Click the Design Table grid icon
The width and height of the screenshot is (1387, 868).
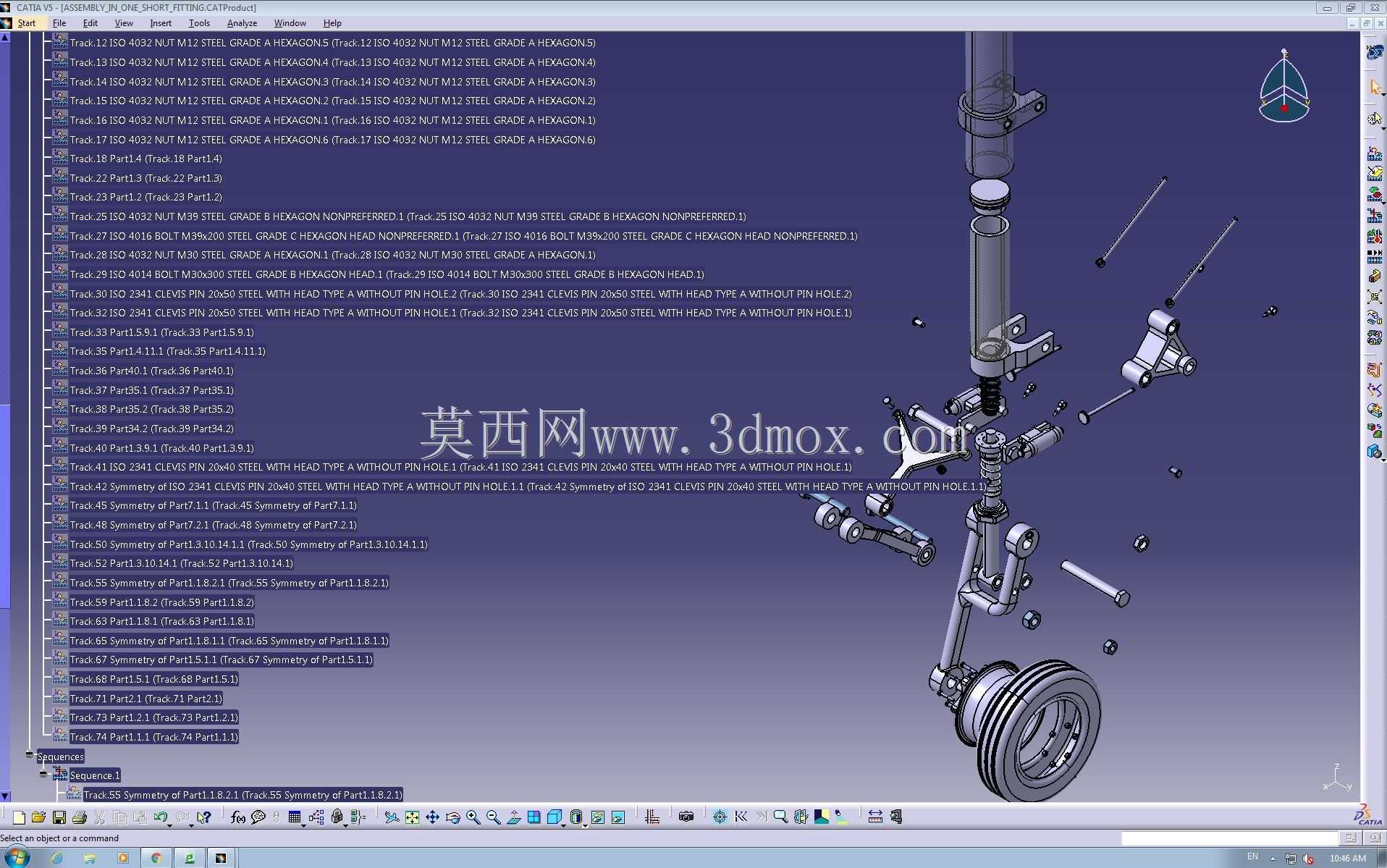[294, 817]
